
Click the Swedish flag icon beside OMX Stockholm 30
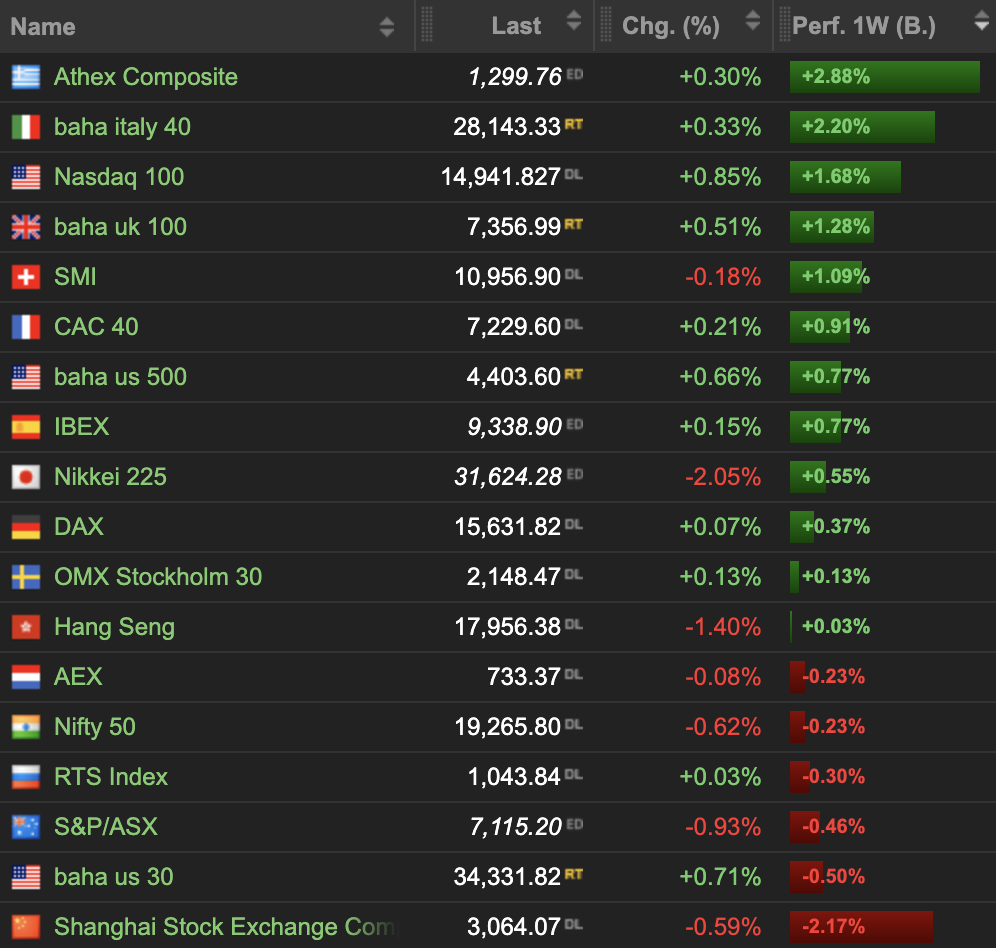click(26, 577)
